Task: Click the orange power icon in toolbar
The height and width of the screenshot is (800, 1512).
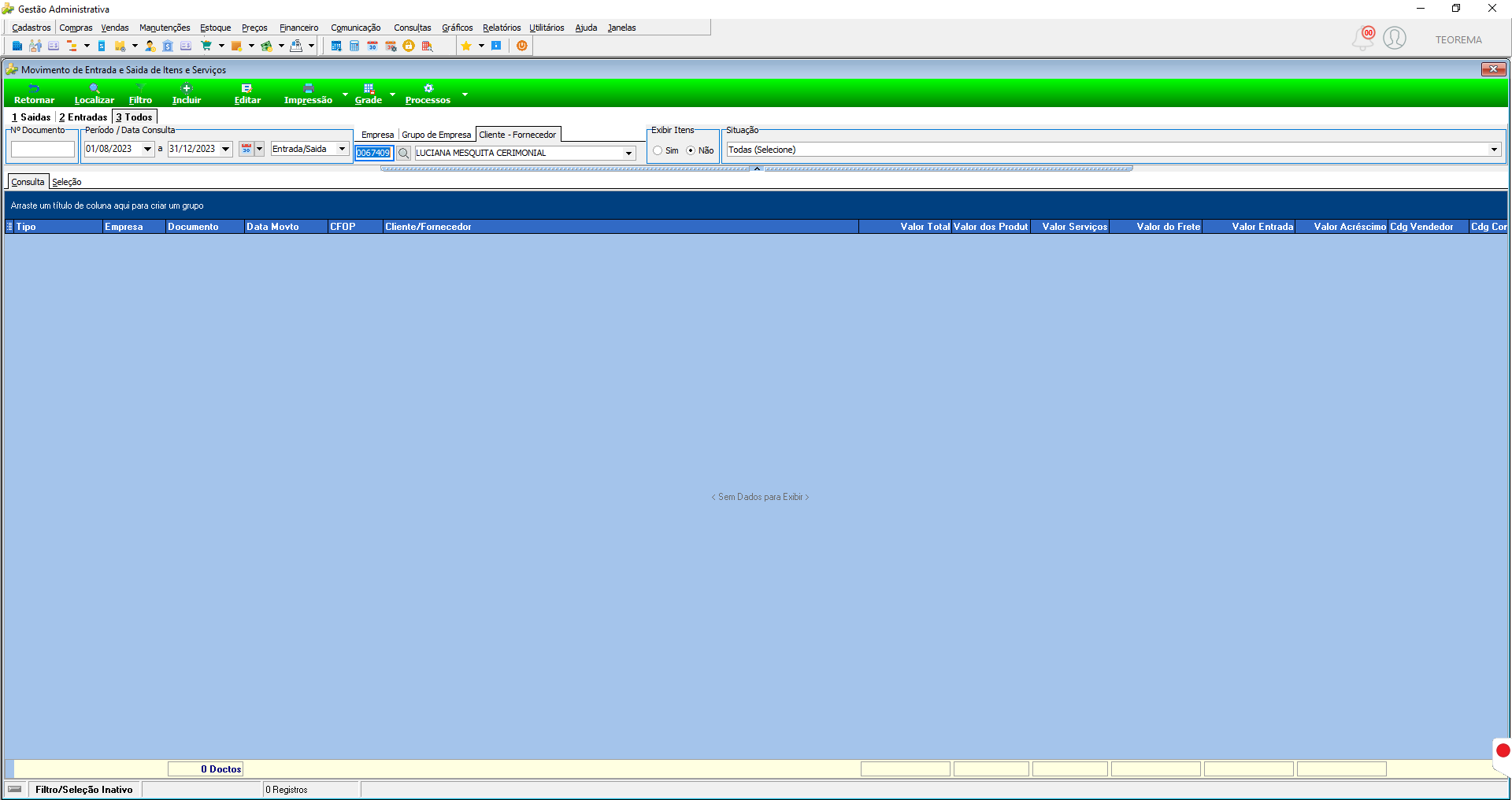Action: (x=521, y=46)
